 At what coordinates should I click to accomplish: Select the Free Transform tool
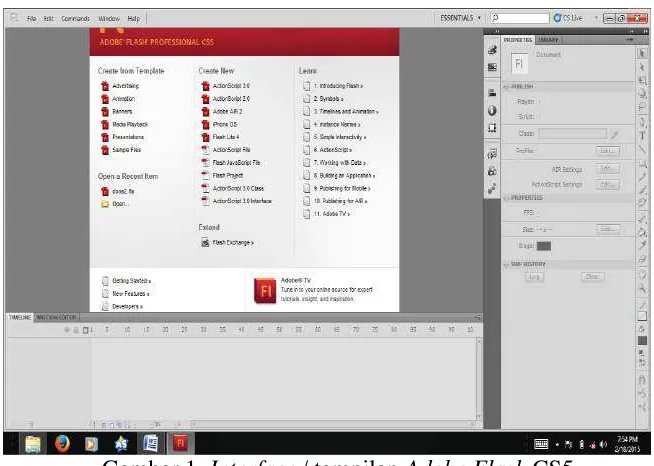[642, 80]
